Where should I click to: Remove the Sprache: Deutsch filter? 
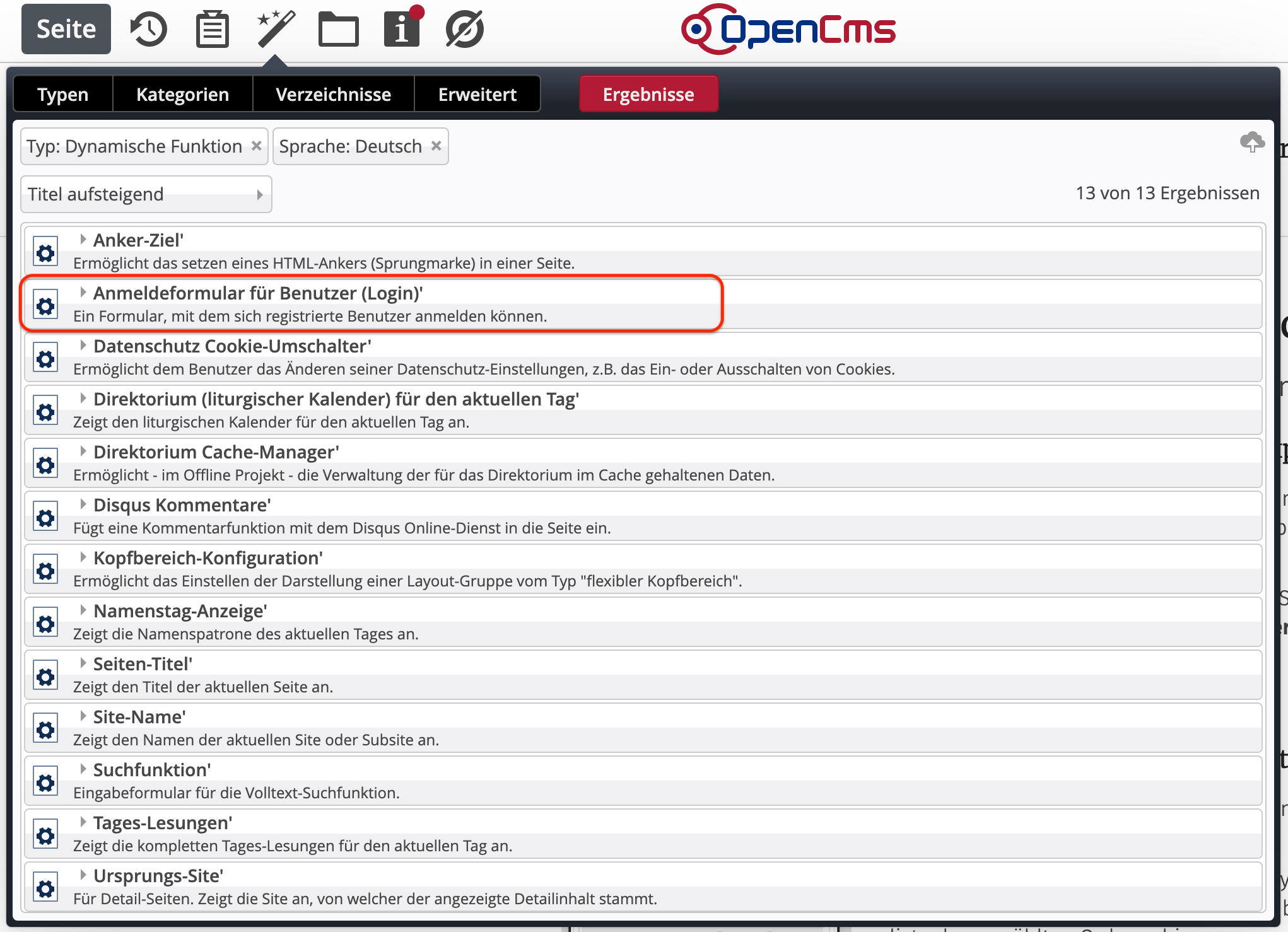coord(436,146)
